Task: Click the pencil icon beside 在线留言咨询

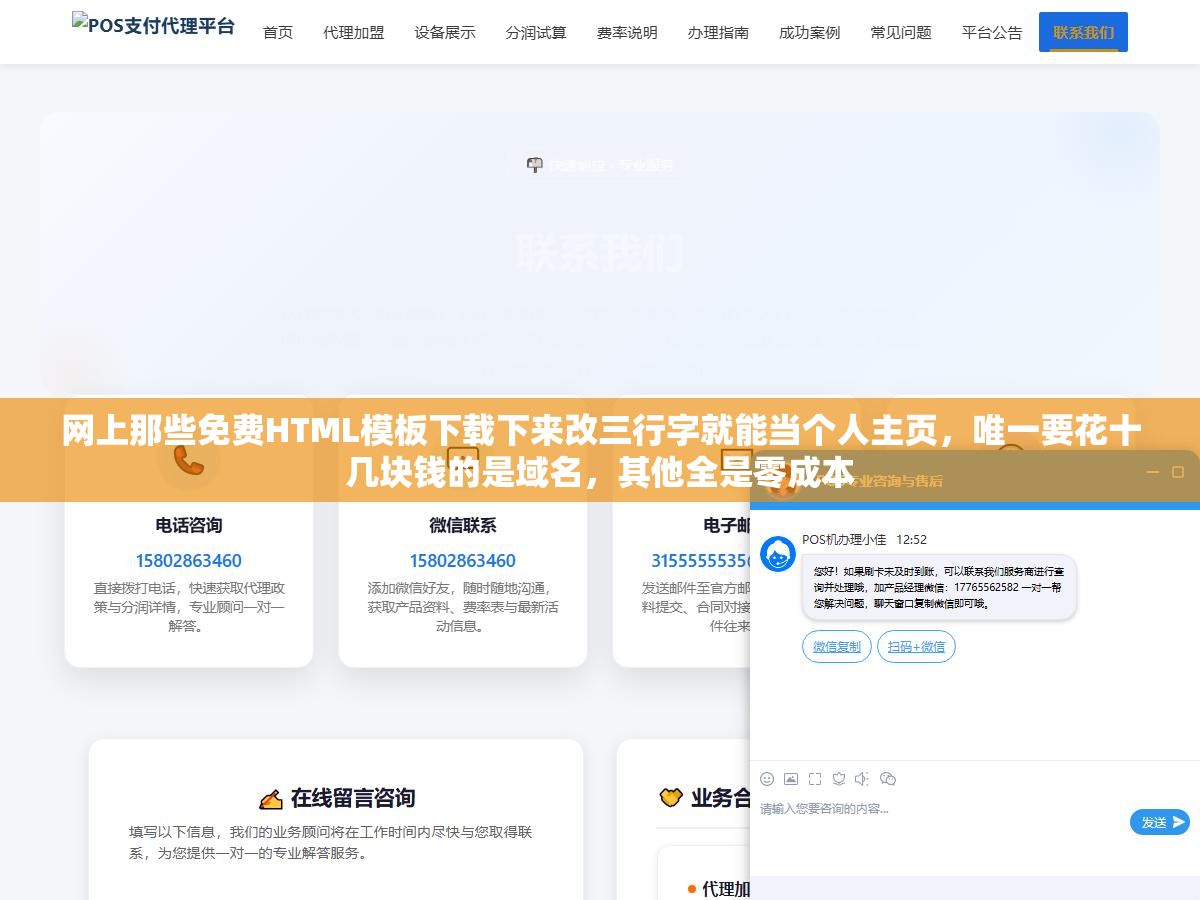Action: click(270, 799)
